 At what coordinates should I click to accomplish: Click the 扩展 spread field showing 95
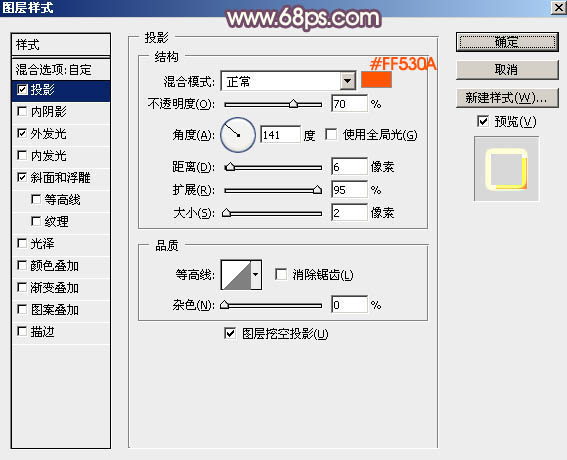(x=349, y=190)
